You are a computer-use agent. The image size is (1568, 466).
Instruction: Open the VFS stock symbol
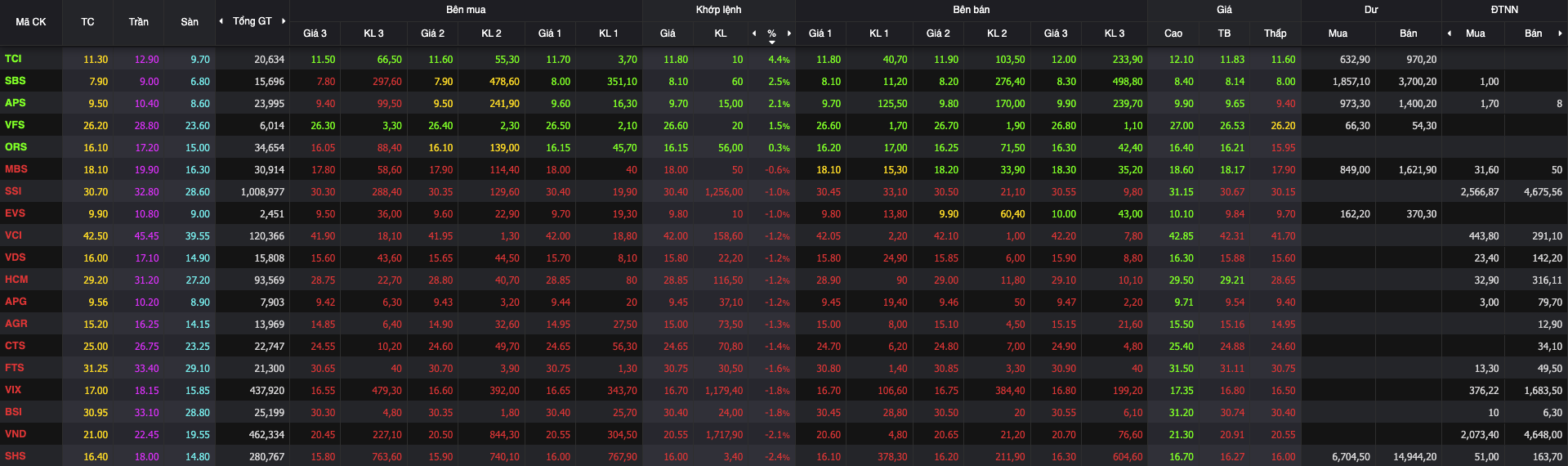[15, 125]
